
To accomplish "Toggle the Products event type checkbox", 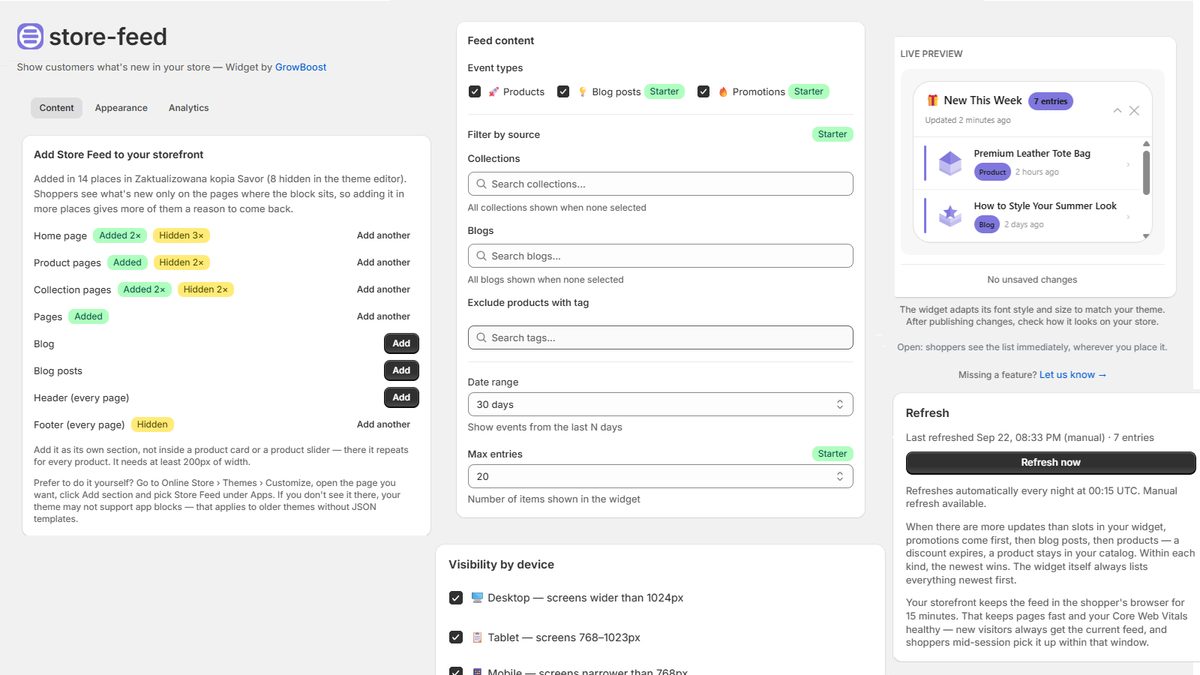I will tap(475, 92).
